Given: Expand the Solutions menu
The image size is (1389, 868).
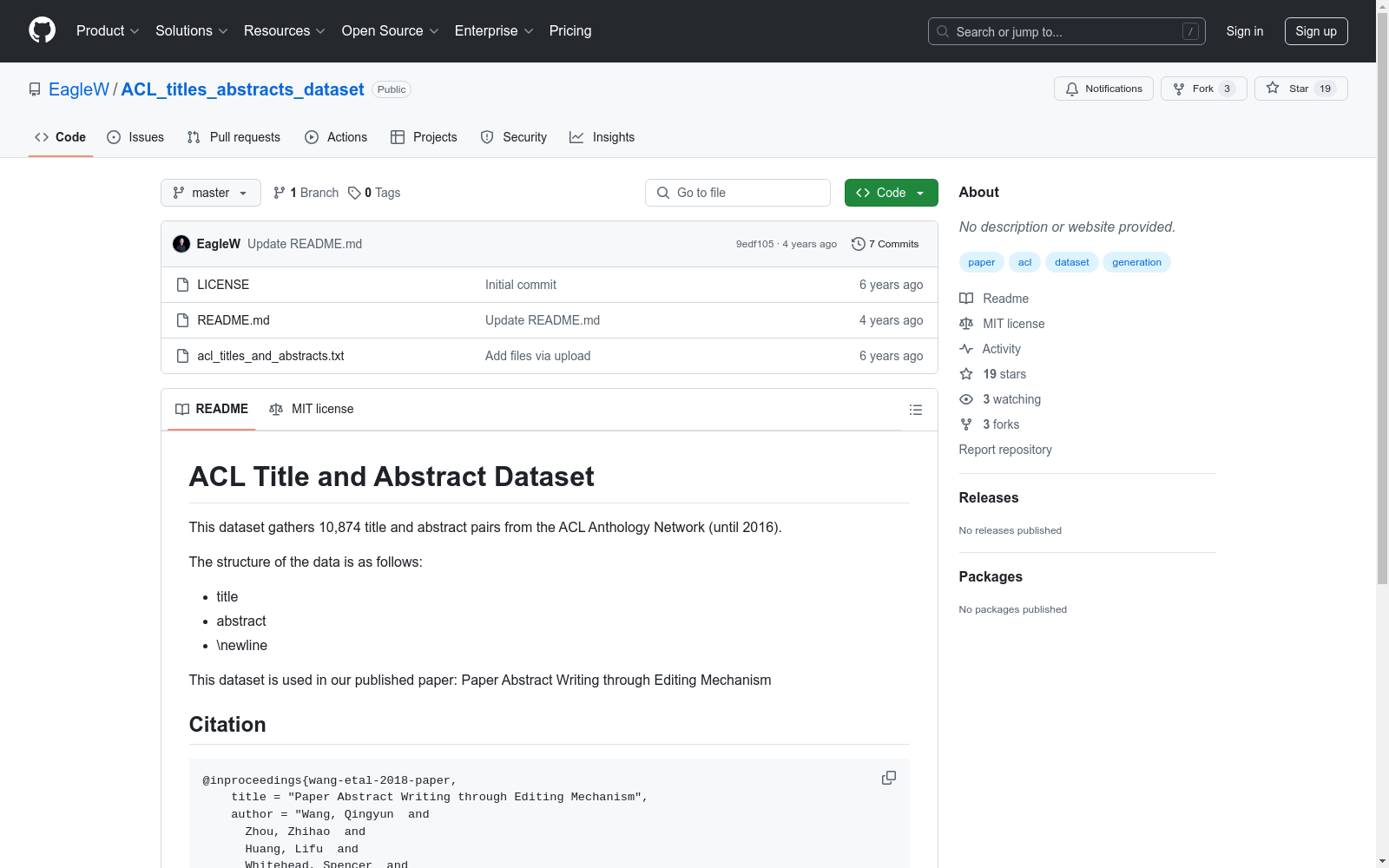Looking at the screenshot, I should coord(192,31).
